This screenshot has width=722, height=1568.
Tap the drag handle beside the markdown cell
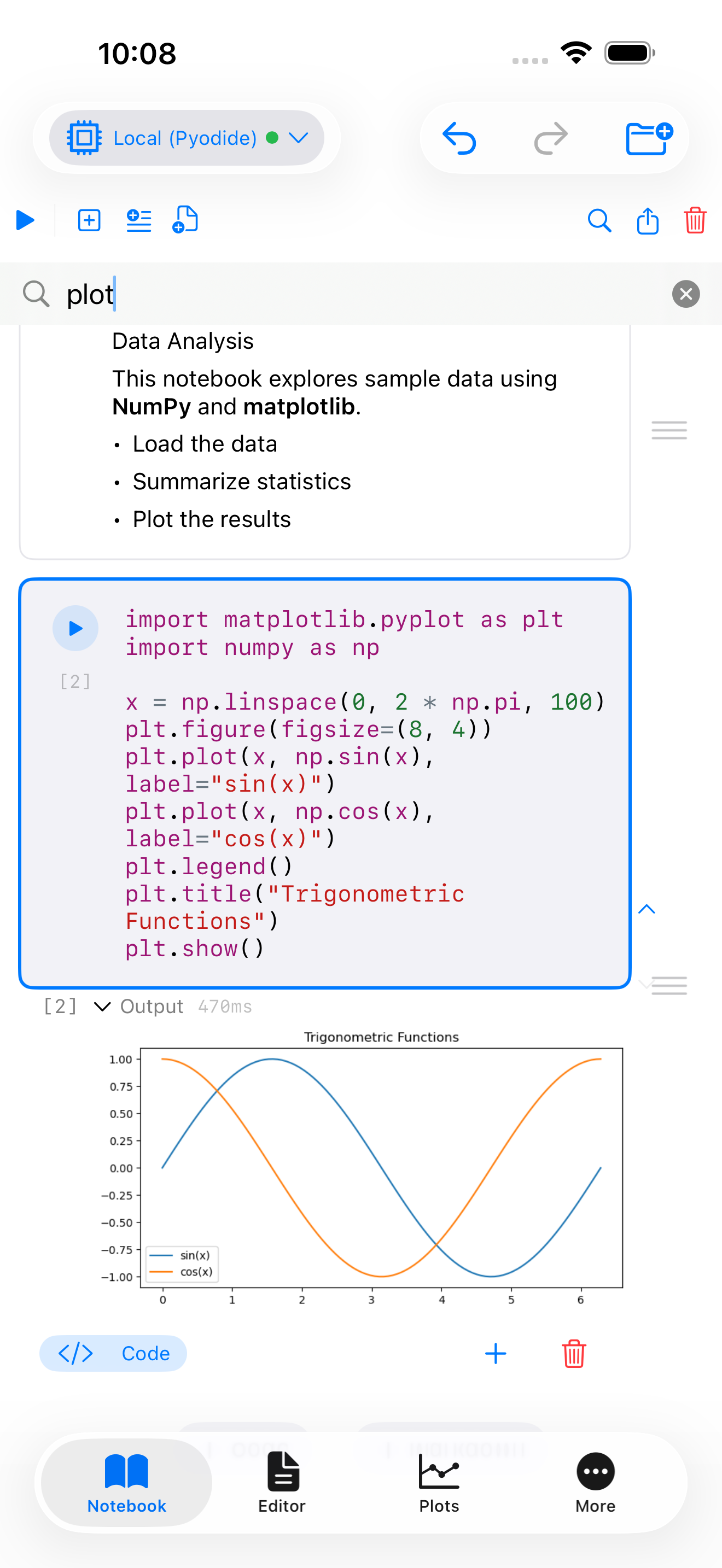point(669,430)
